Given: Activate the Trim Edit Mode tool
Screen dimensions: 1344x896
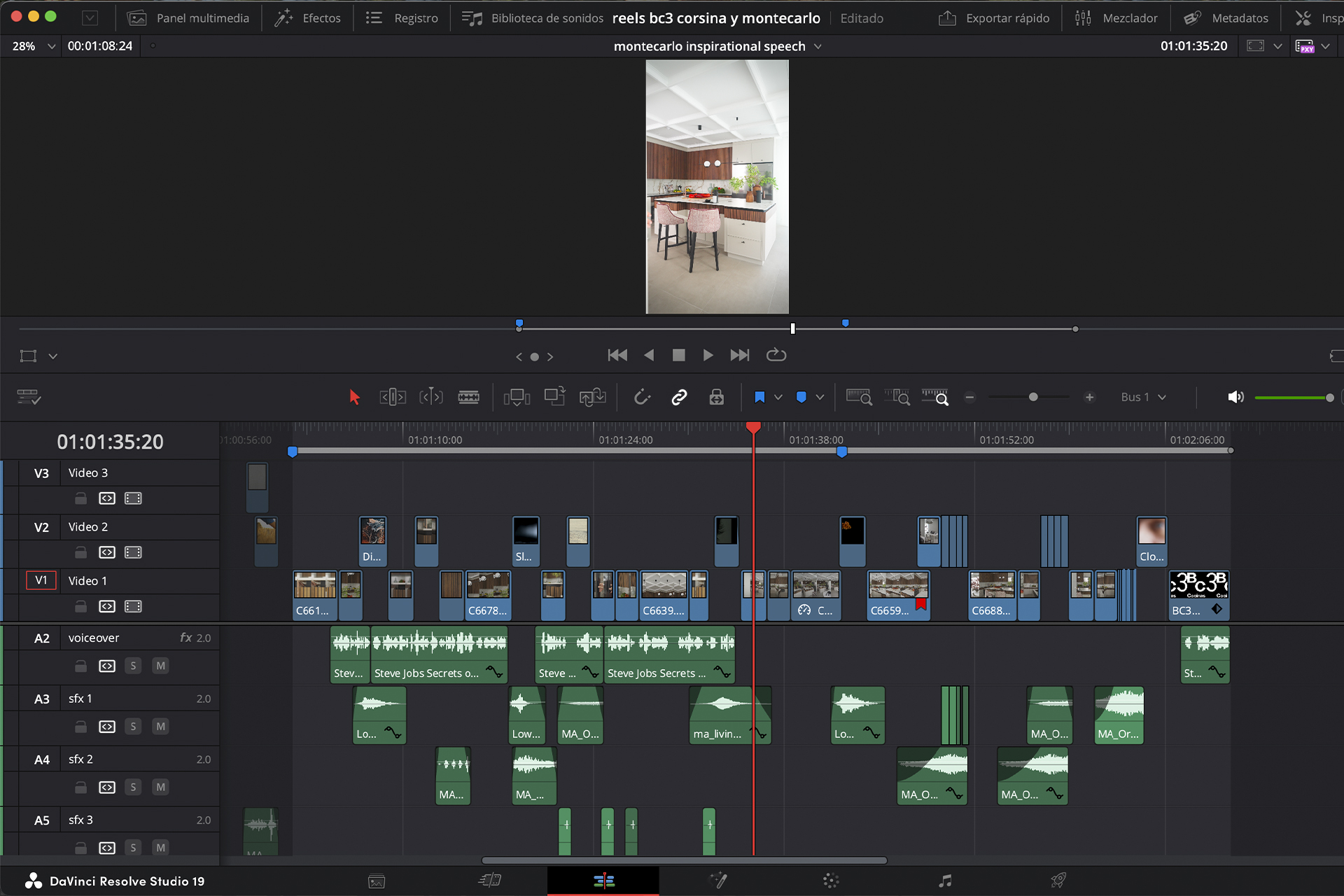Looking at the screenshot, I should [x=392, y=398].
